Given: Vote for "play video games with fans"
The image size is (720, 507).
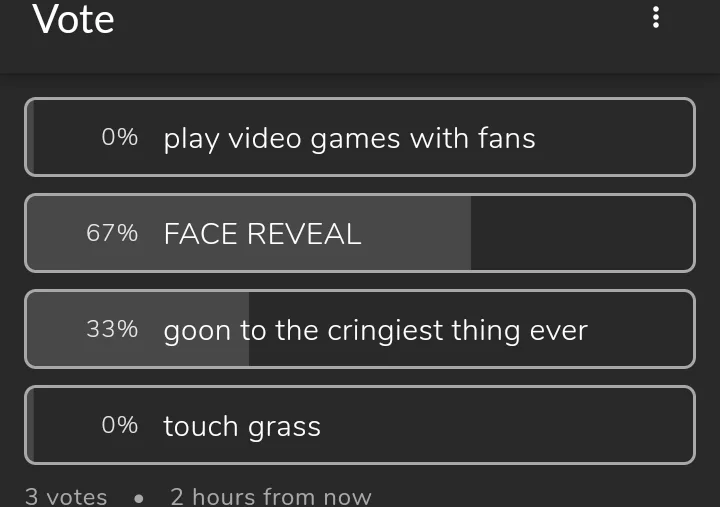Looking at the screenshot, I should pos(349,138).
